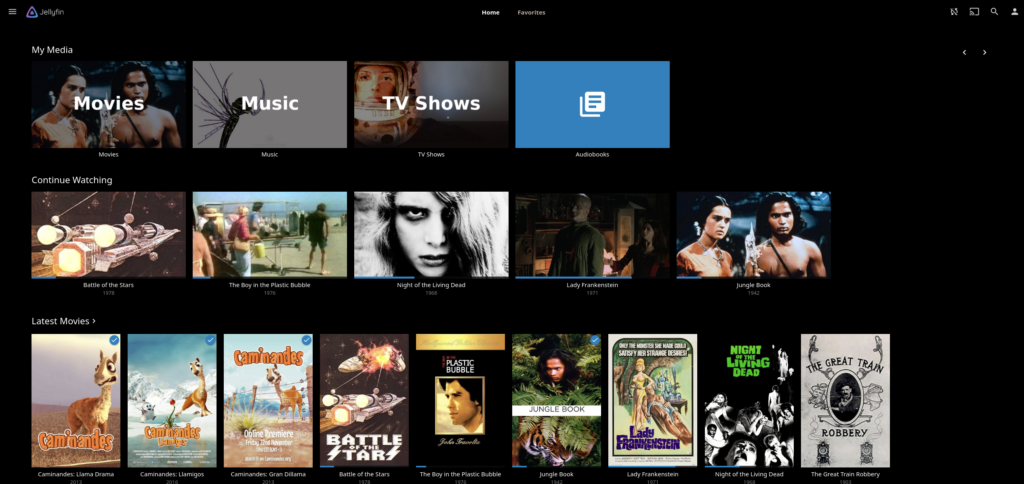Click the 'Latest Movies' heading link

pos(60,321)
